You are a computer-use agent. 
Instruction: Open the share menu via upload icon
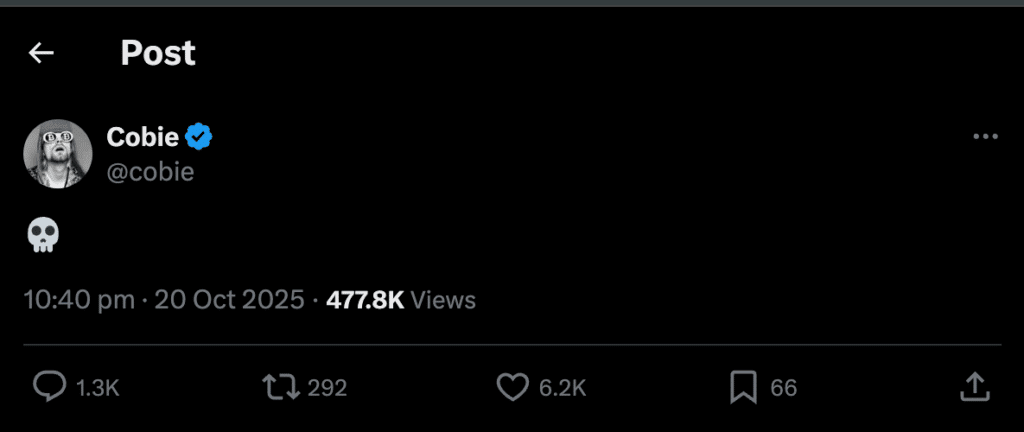pyautogui.click(x=975, y=387)
